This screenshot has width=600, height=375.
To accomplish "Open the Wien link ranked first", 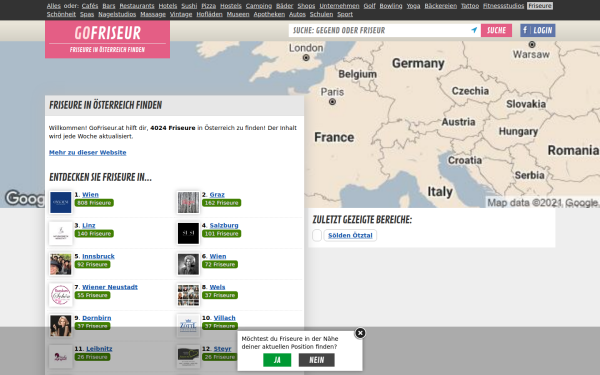I will [x=90, y=194].
